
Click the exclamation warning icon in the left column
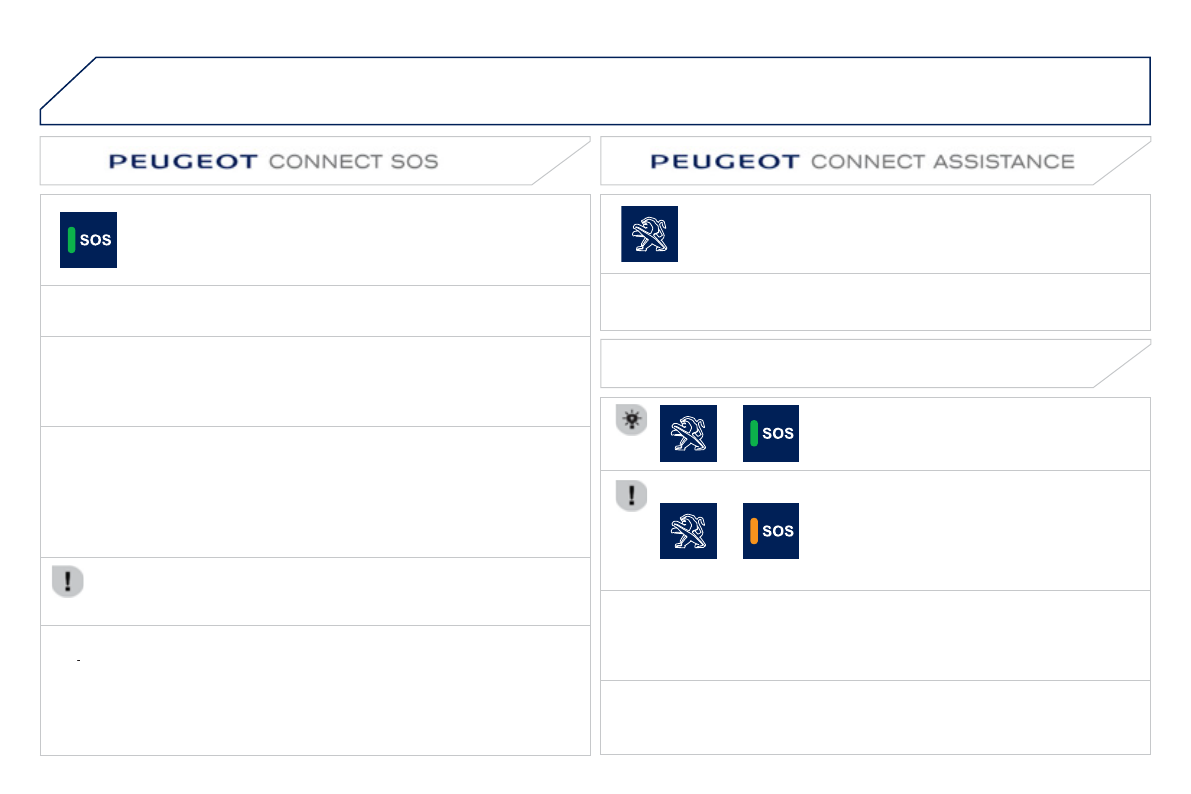(x=67, y=582)
